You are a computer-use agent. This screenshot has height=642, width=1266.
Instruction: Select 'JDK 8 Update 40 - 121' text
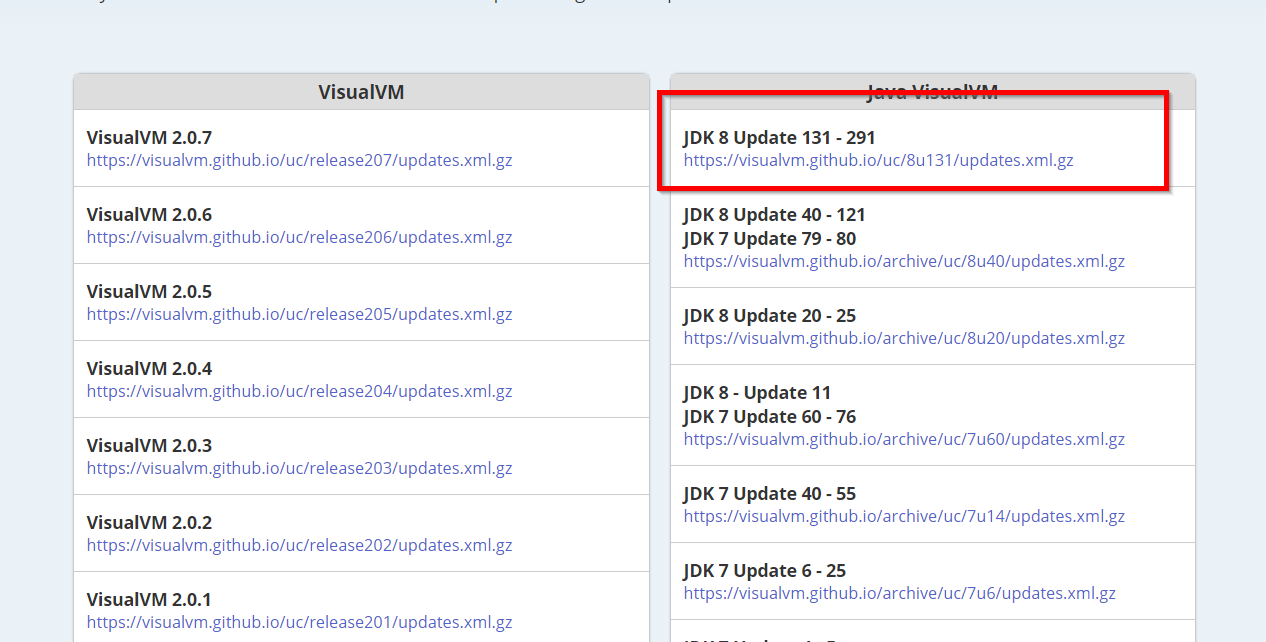coord(775,214)
